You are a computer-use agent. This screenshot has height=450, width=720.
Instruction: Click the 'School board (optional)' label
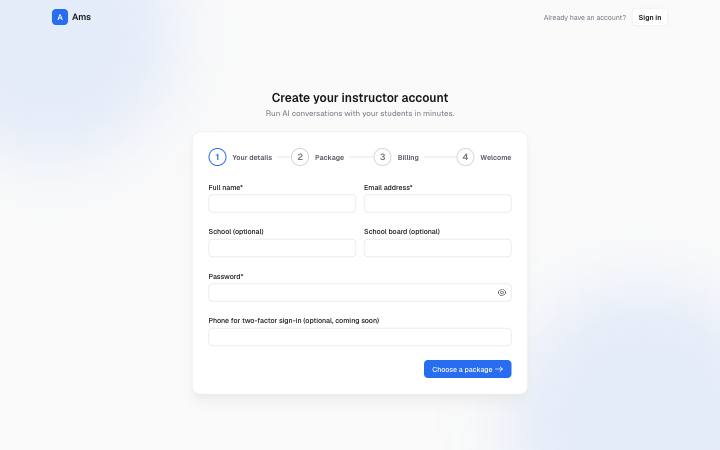point(402,231)
